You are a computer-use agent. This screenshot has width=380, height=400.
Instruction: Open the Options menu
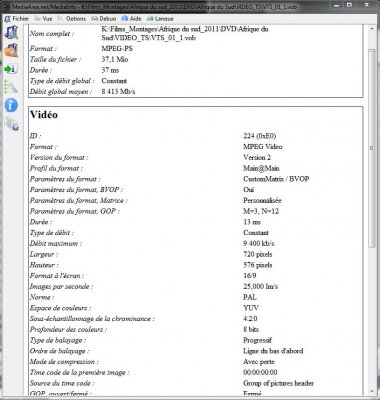point(72,19)
